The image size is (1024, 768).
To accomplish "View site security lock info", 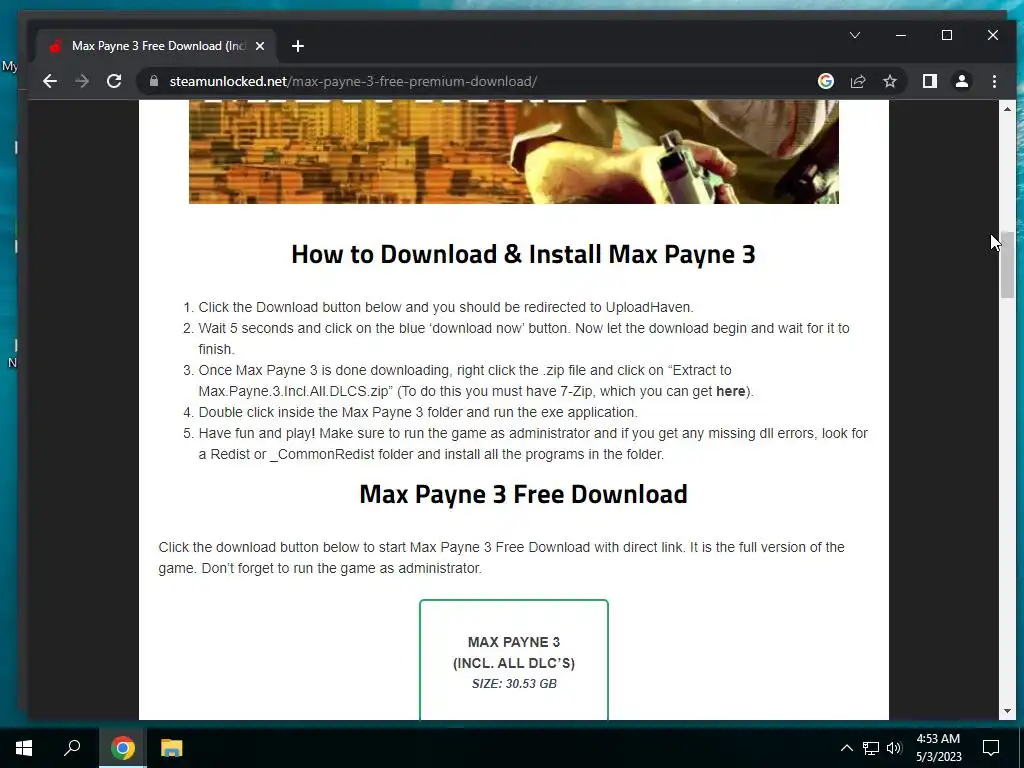I will click(154, 81).
